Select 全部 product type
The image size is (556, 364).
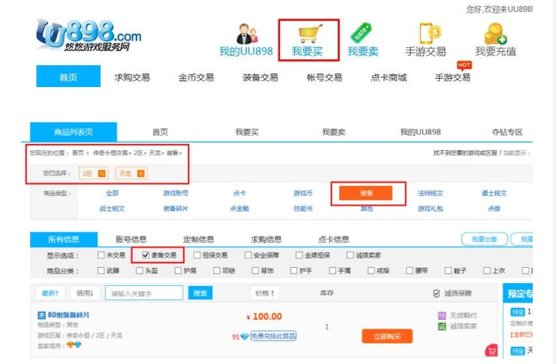112,193
